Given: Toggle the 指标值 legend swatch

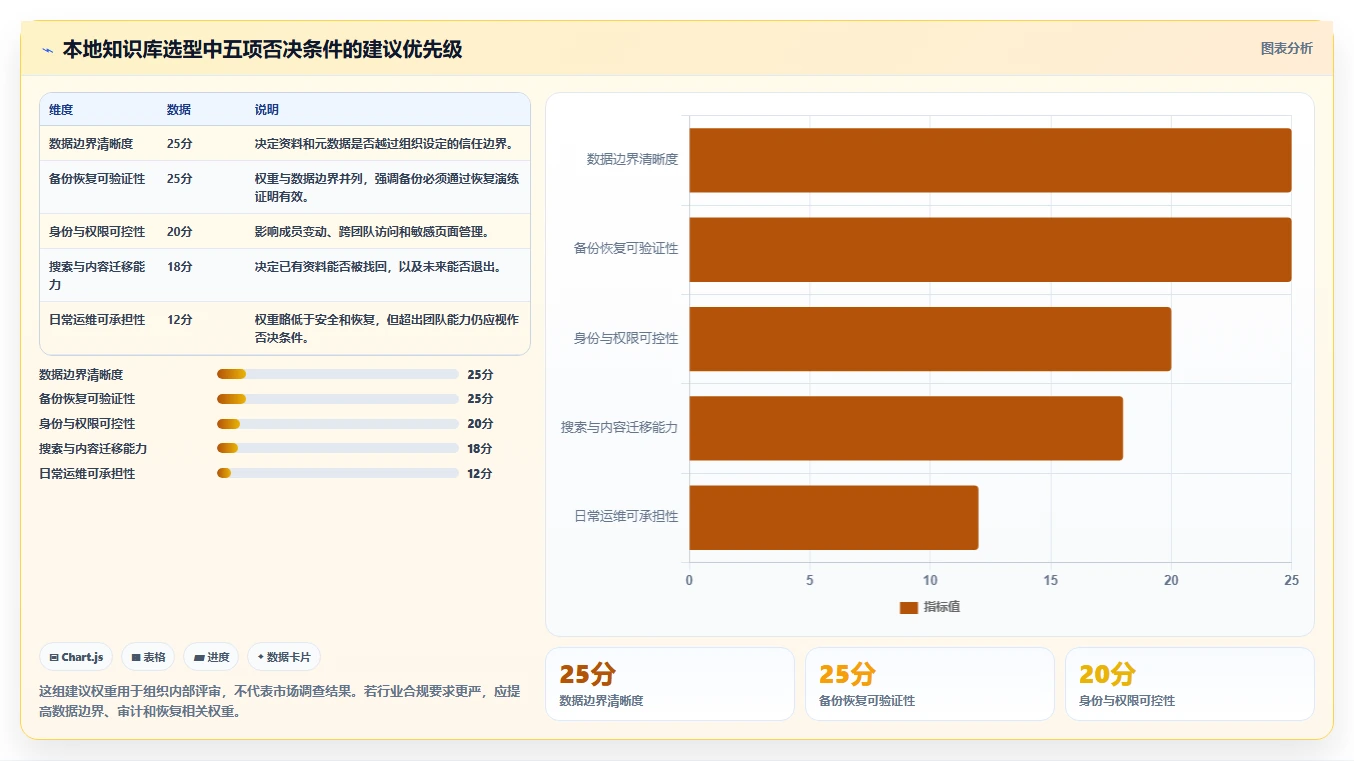Looking at the screenshot, I should click(x=908, y=607).
